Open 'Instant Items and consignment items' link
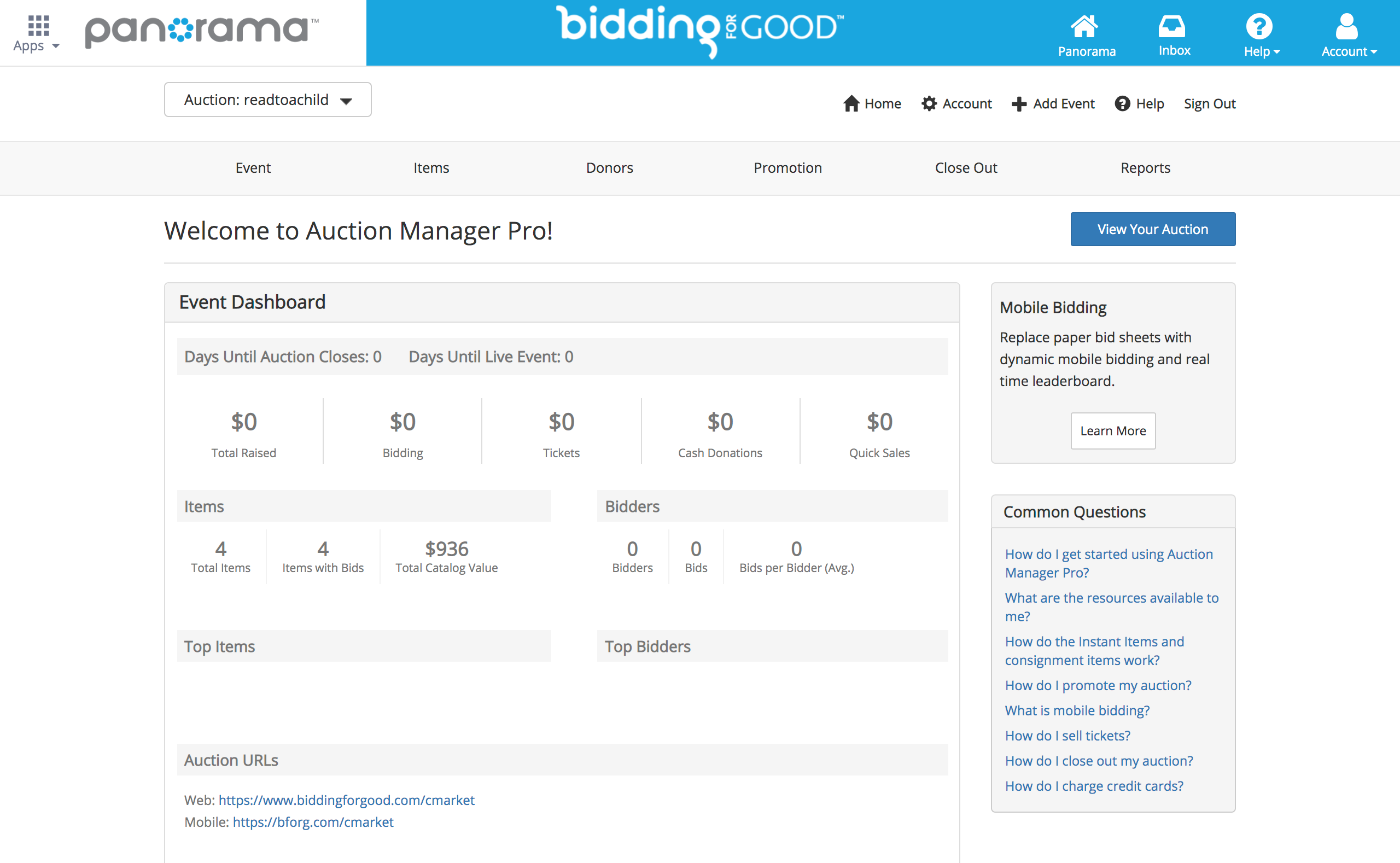This screenshot has width=1400, height=863. pyautogui.click(x=1094, y=651)
